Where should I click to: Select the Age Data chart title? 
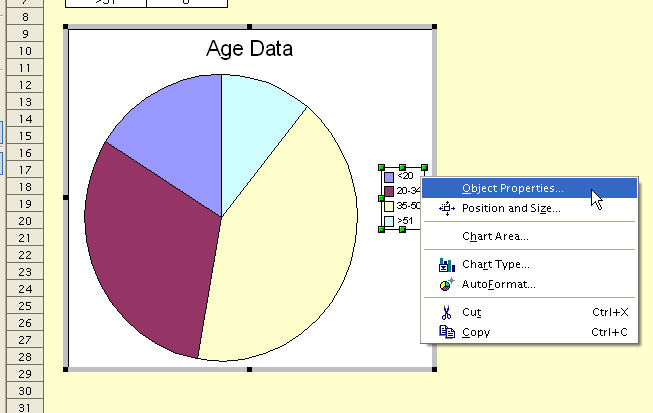(x=249, y=49)
